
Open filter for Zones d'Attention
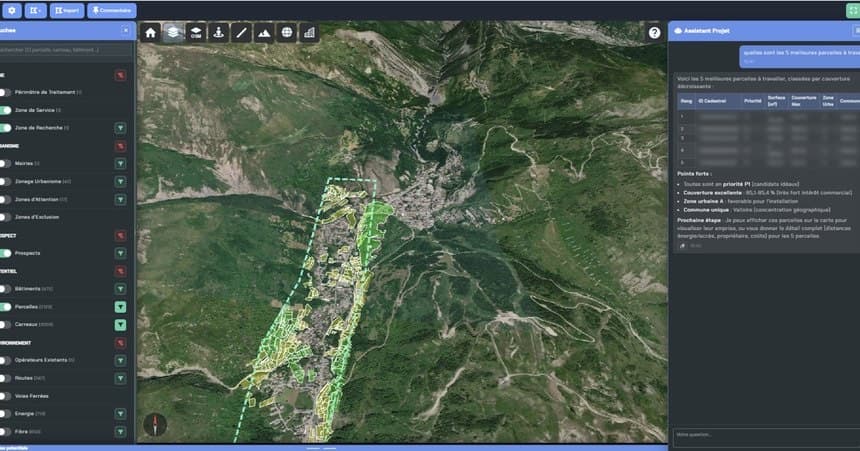[x=120, y=200]
